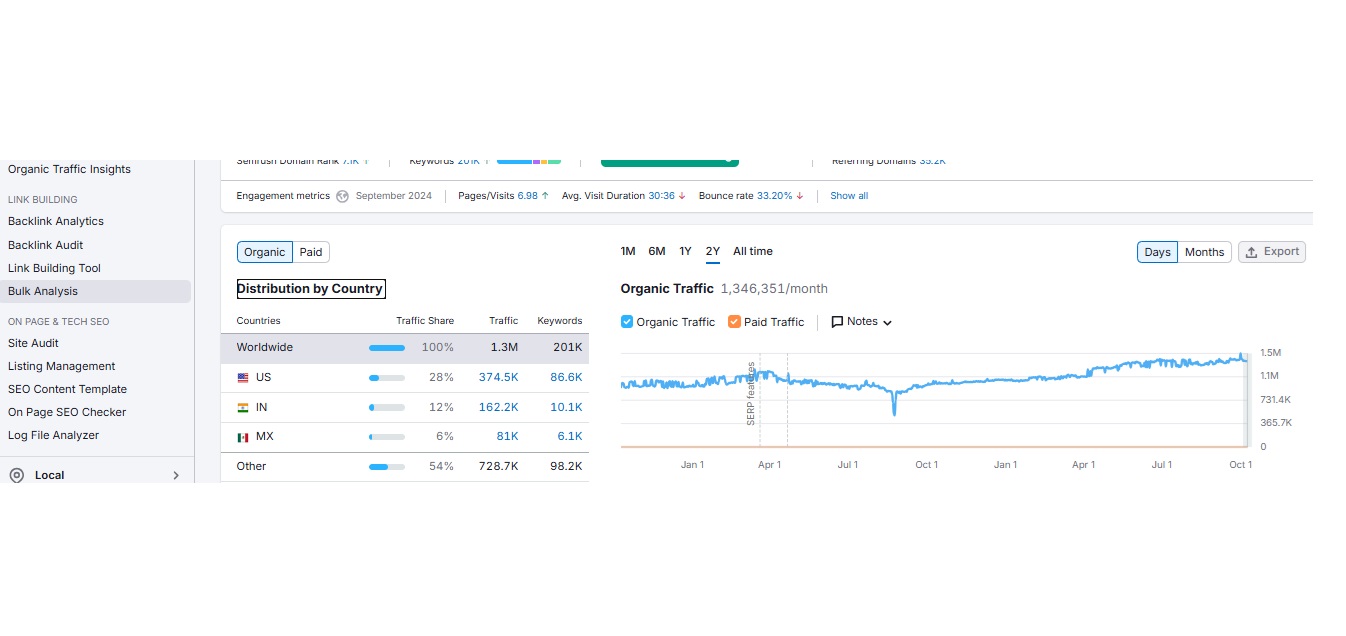The width and height of the screenshot is (1346, 636).
Task: Select the All time range tab
Action: (753, 252)
